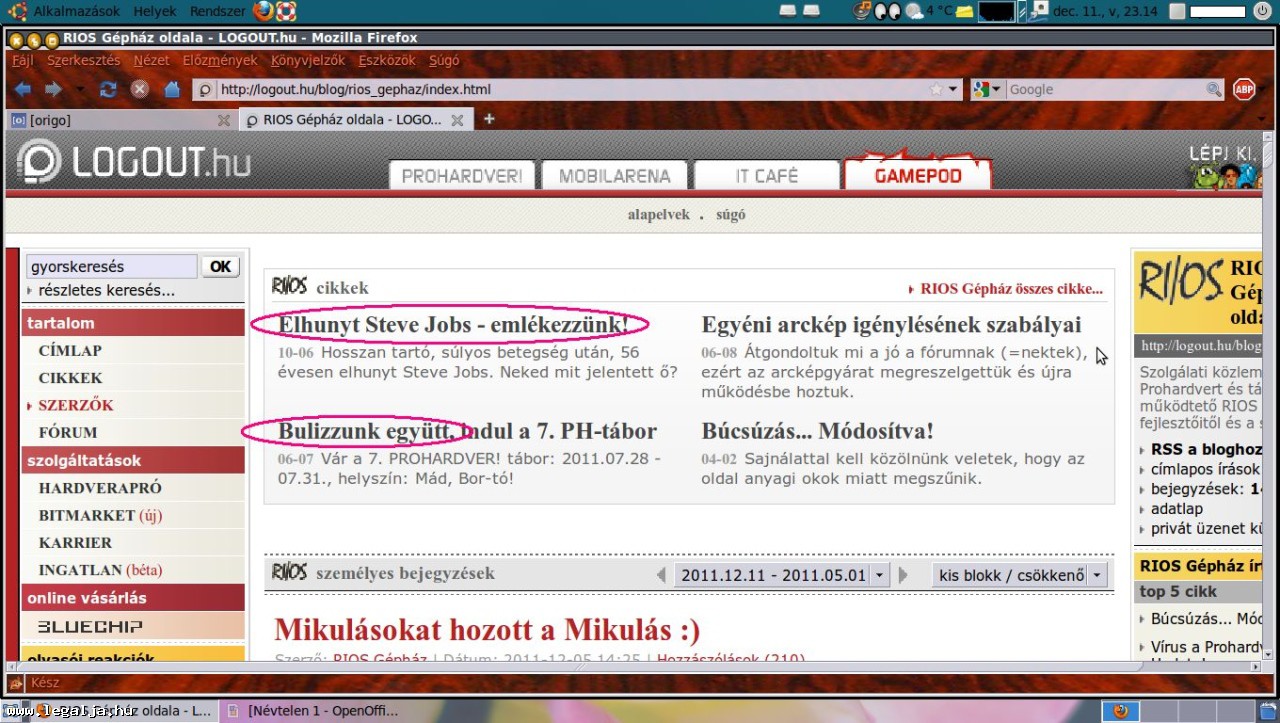Close the origo tab
The height and width of the screenshot is (723, 1280).
click(x=224, y=120)
